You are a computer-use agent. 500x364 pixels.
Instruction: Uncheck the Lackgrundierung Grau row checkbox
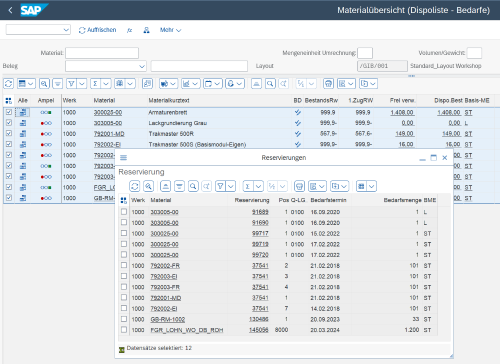(9, 123)
